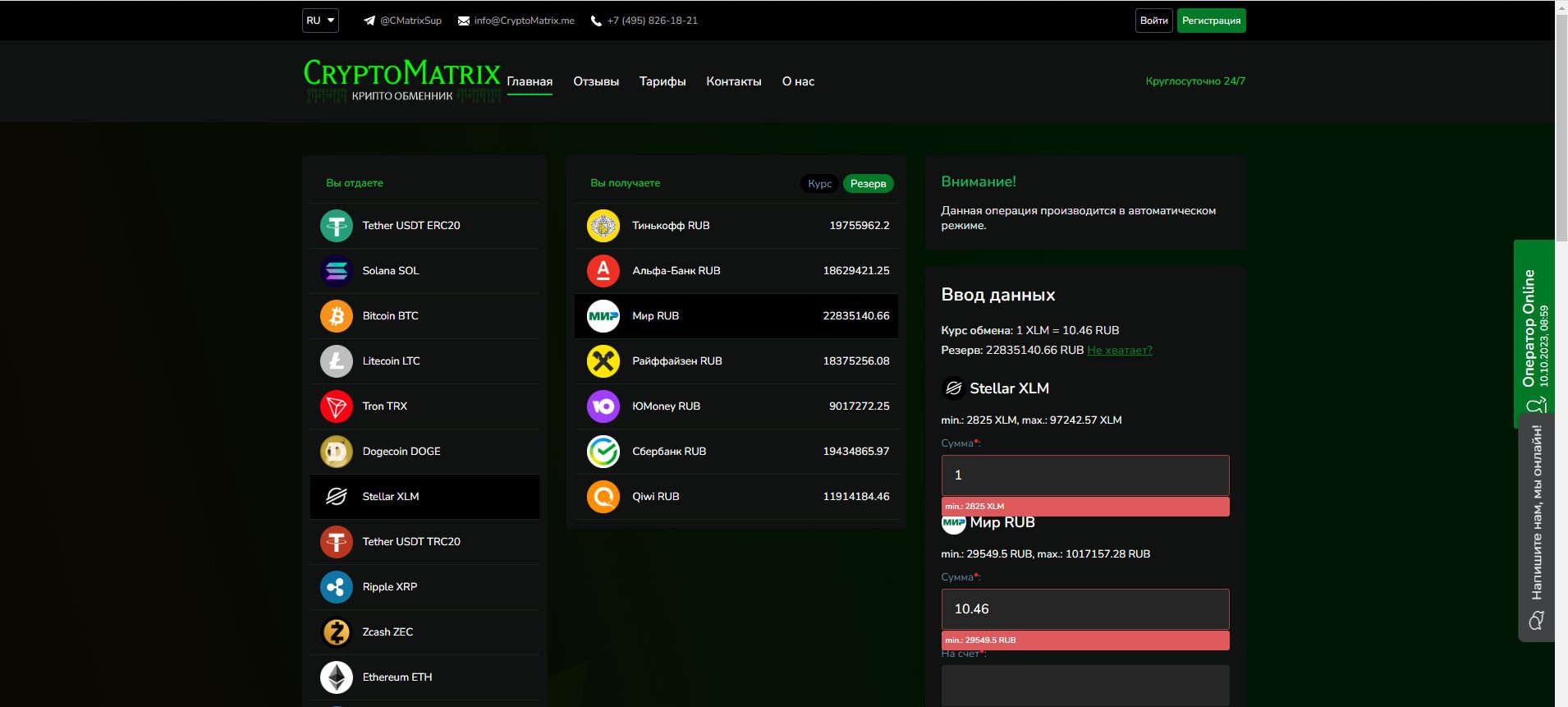The image size is (1568, 707).
Task: Click the Tron TRX red icon
Action: coord(337,406)
